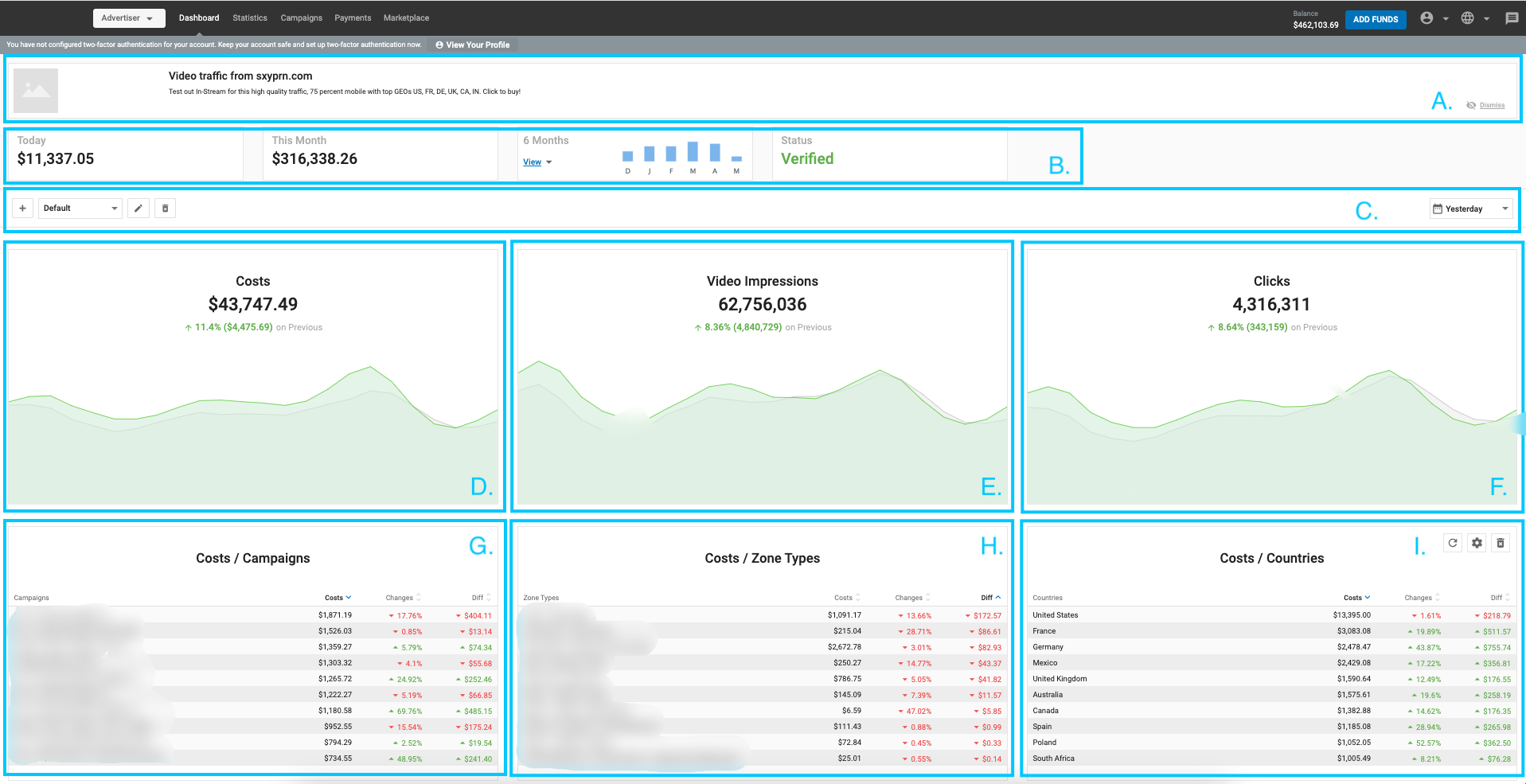Toggle Diff sort in Costs / Zone Types table

990,598
